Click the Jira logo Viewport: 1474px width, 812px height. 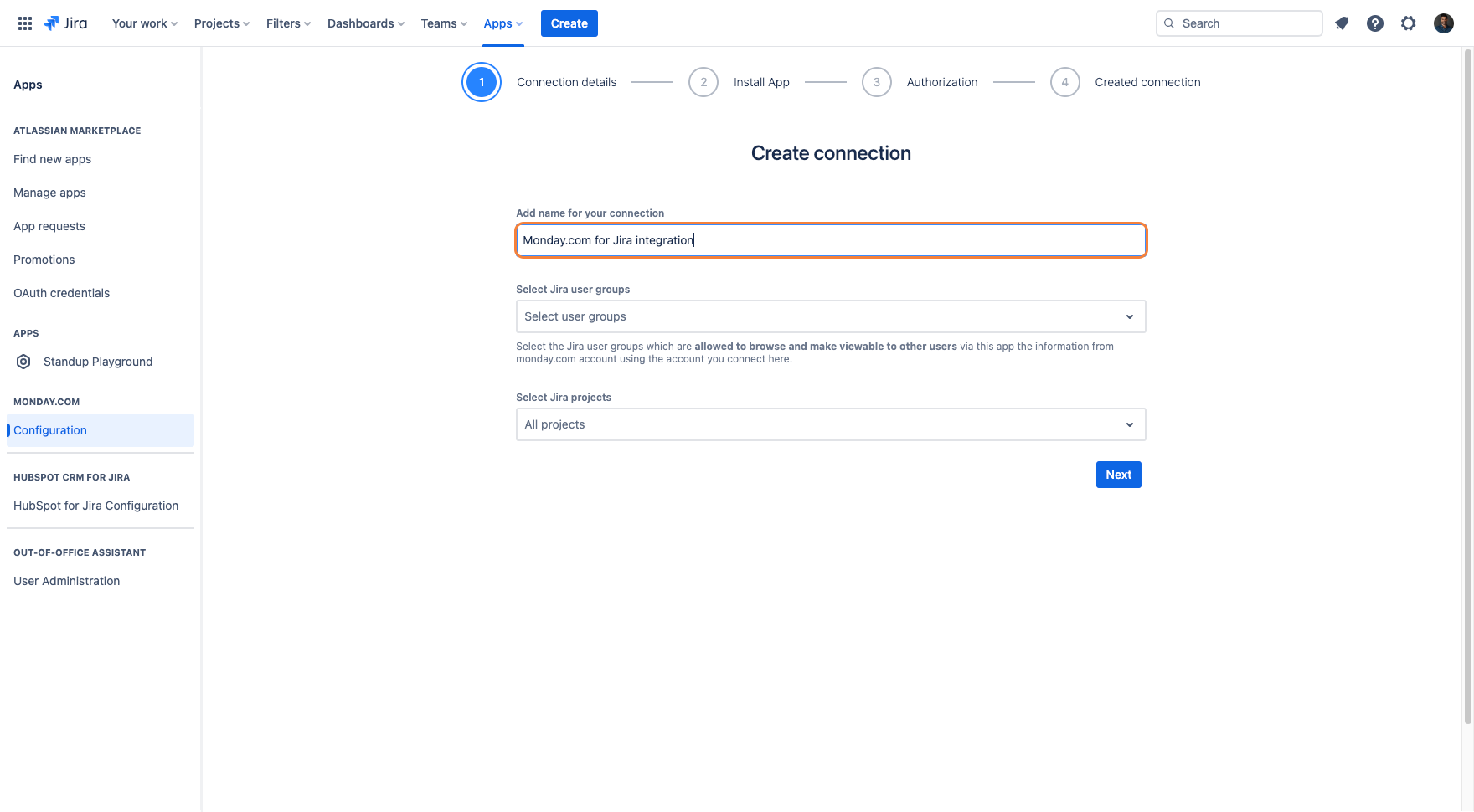(65, 23)
